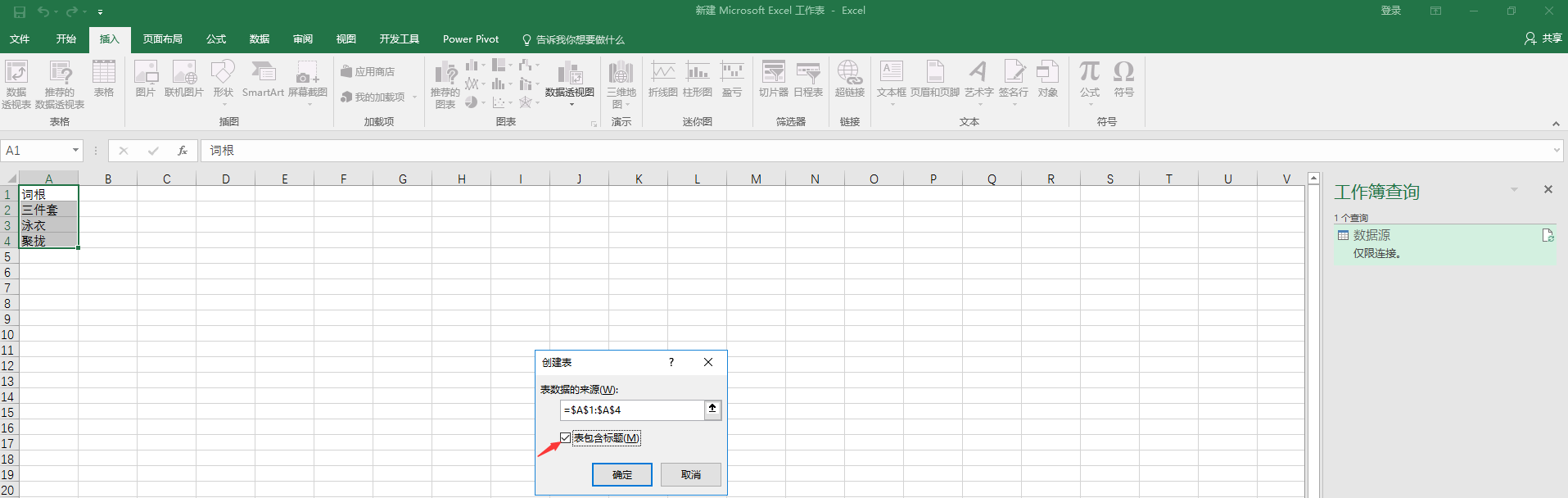1568x498 pixels.
Task: Insert a Slicer (切片器)
Action: coord(774,79)
